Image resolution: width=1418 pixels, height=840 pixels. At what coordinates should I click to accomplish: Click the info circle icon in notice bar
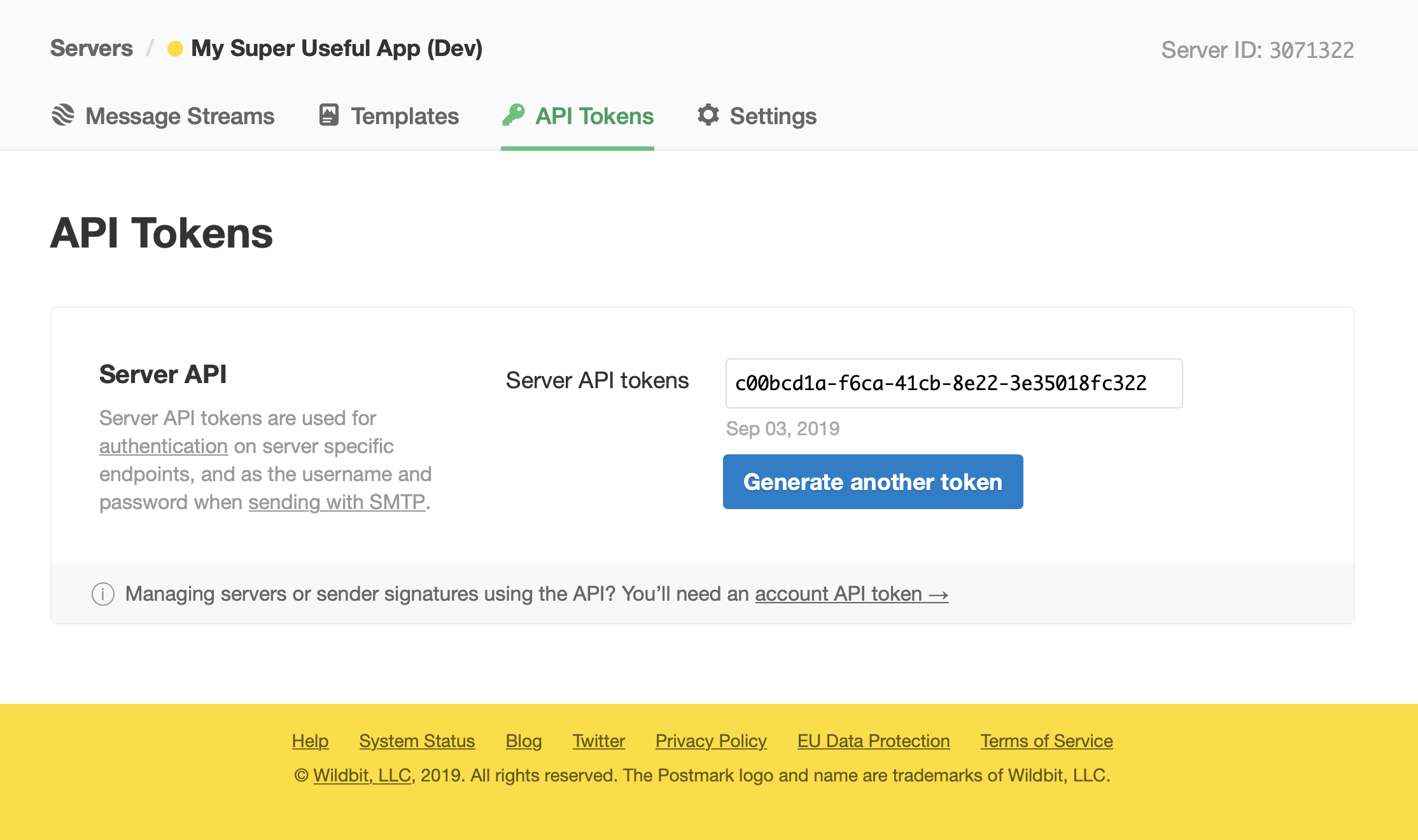click(x=103, y=594)
